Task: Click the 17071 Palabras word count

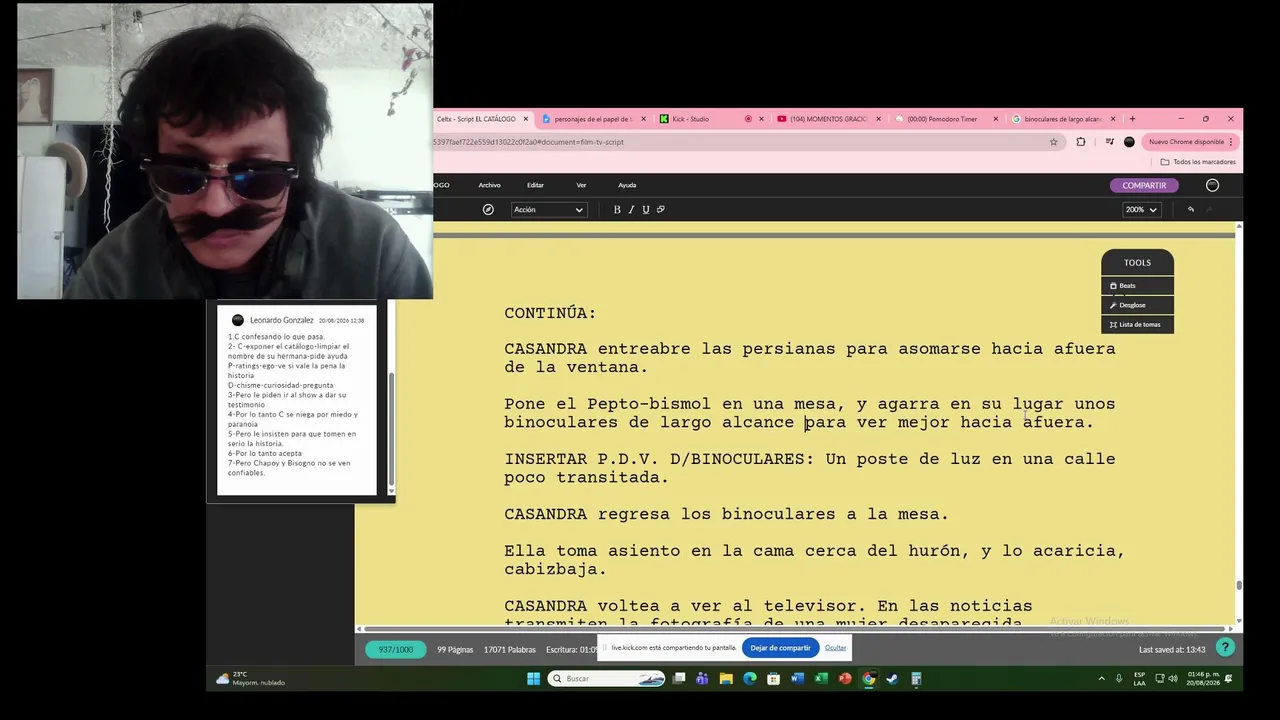Action: (510, 649)
